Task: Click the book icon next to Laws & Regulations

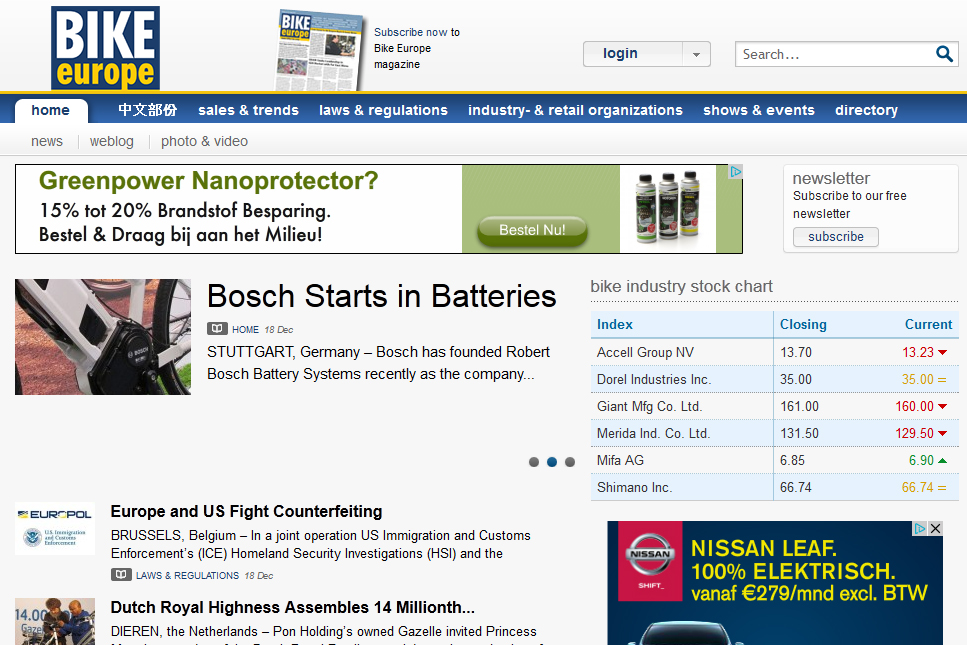Action: [121, 575]
